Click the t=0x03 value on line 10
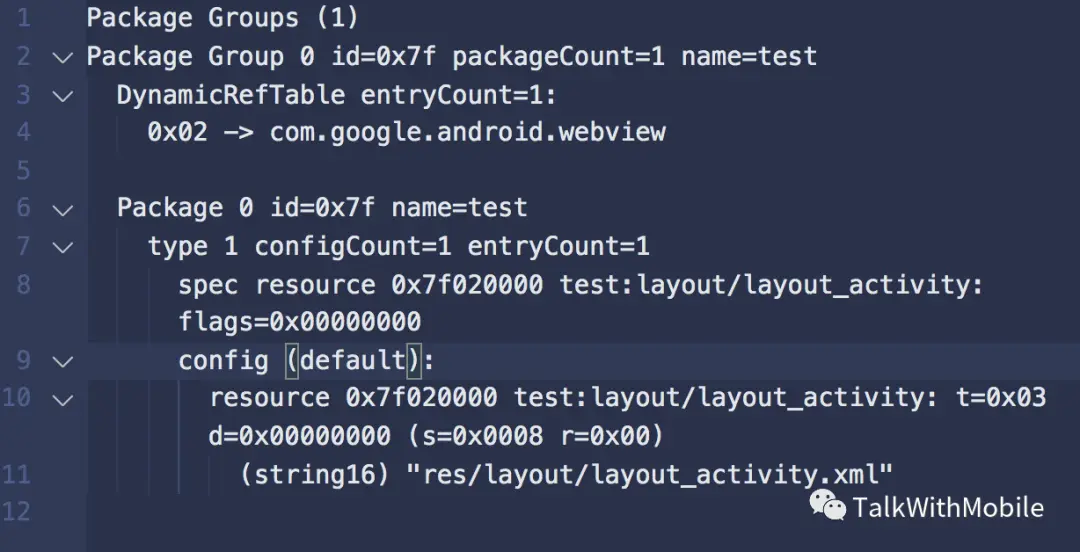This screenshot has height=552, width=1080. (1001, 398)
